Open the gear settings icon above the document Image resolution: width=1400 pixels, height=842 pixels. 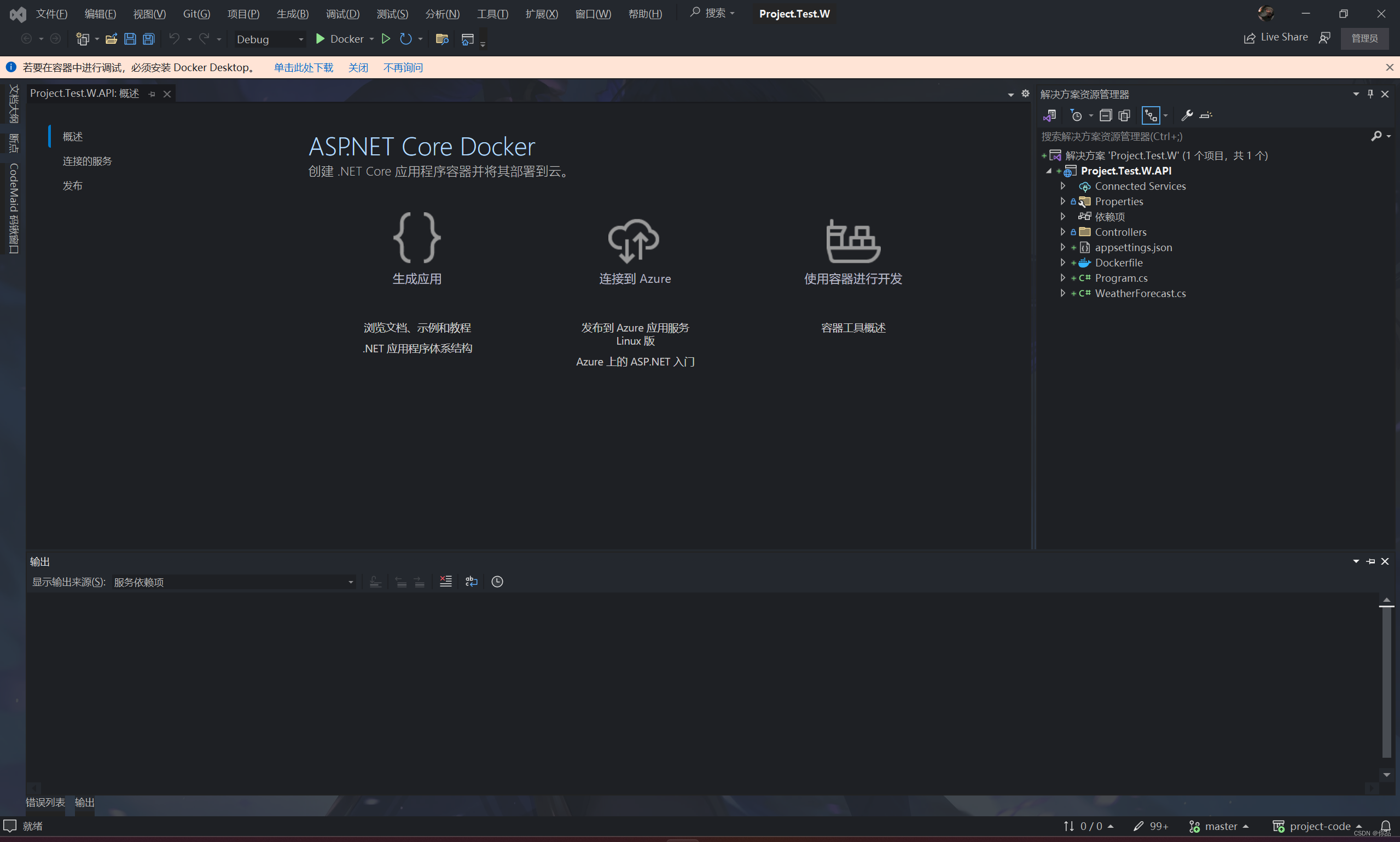pos(1025,94)
